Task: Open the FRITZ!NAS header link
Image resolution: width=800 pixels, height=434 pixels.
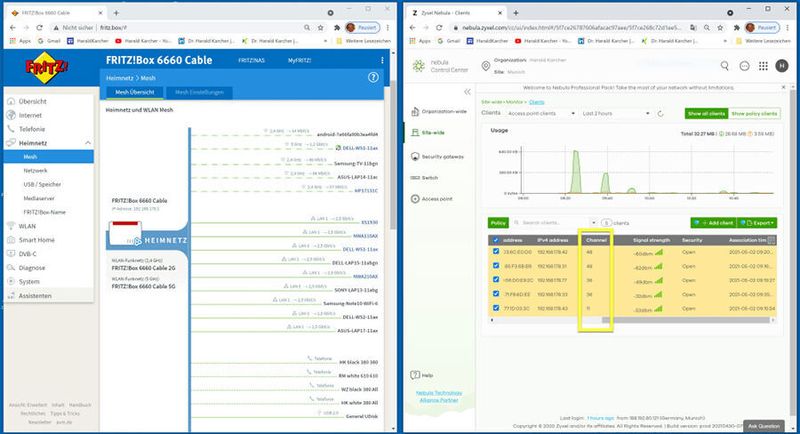Action: pyautogui.click(x=252, y=60)
